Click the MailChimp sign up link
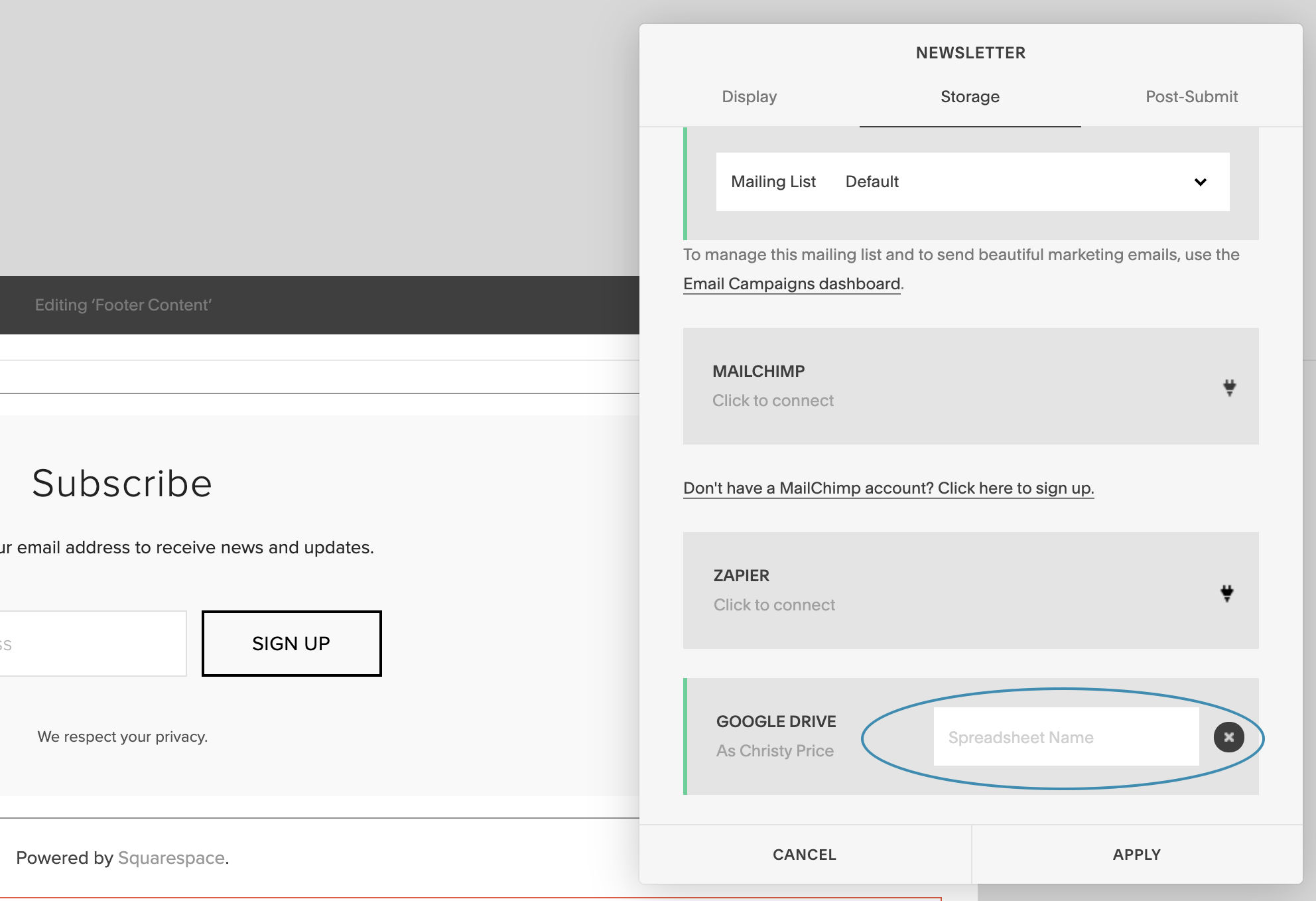Screen dimensions: 1316x901 point(888,488)
